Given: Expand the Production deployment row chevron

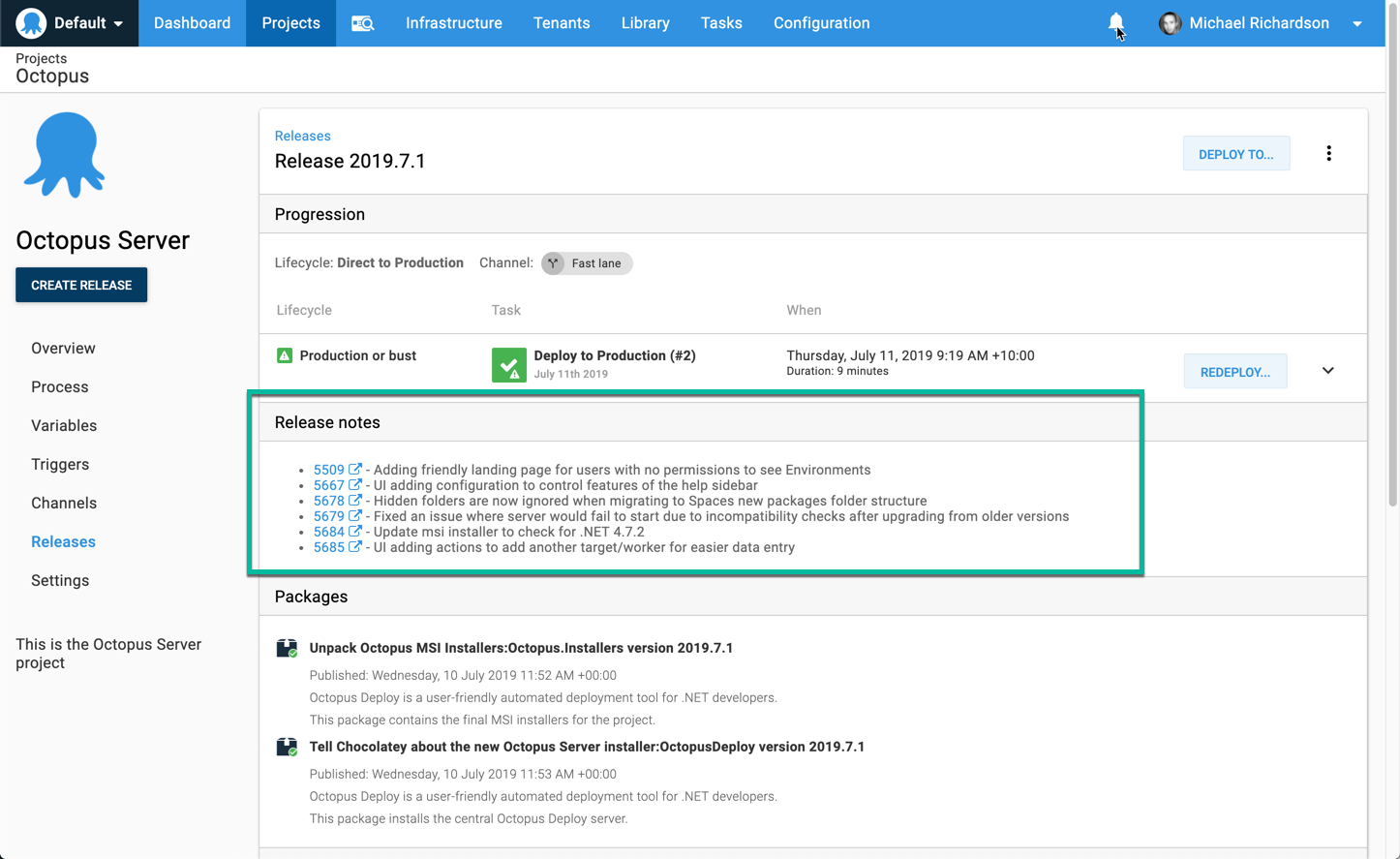Looking at the screenshot, I should (x=1327, y=371).
